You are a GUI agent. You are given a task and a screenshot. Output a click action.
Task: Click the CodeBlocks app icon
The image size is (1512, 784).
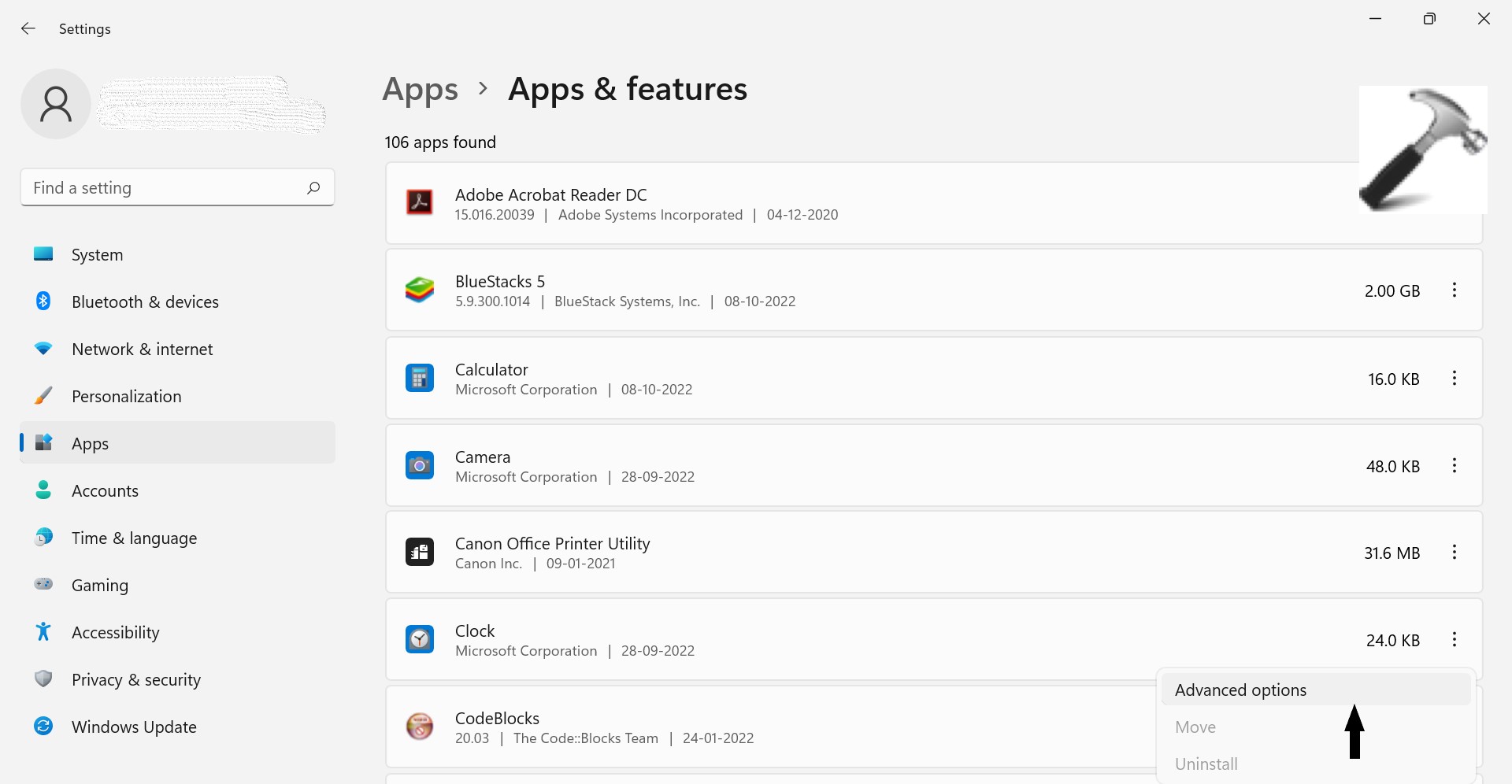click(x=419, y=727)
